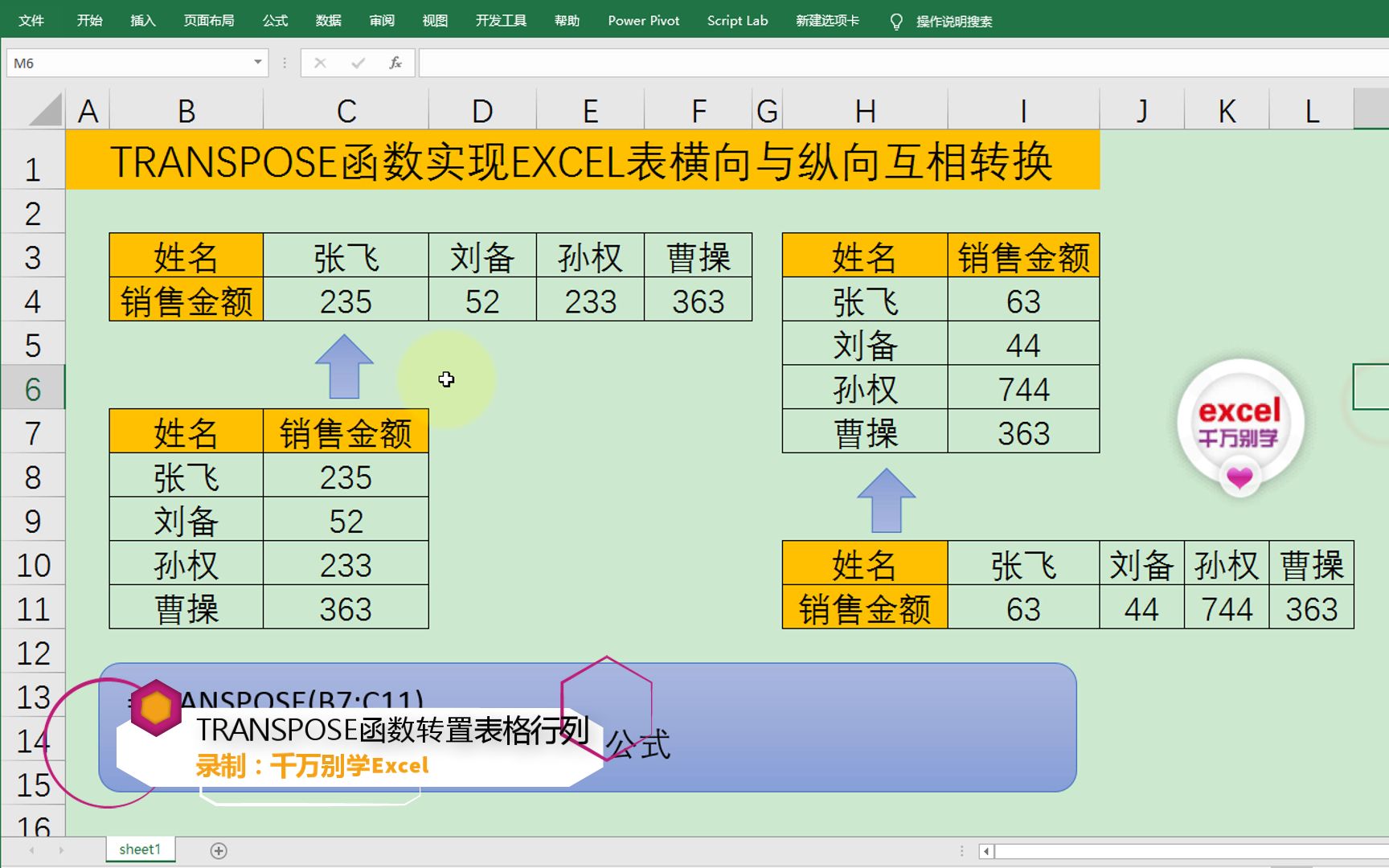Click inside the formula bar input
Viewport: 1389px width, 868px height.
[903, 63]
